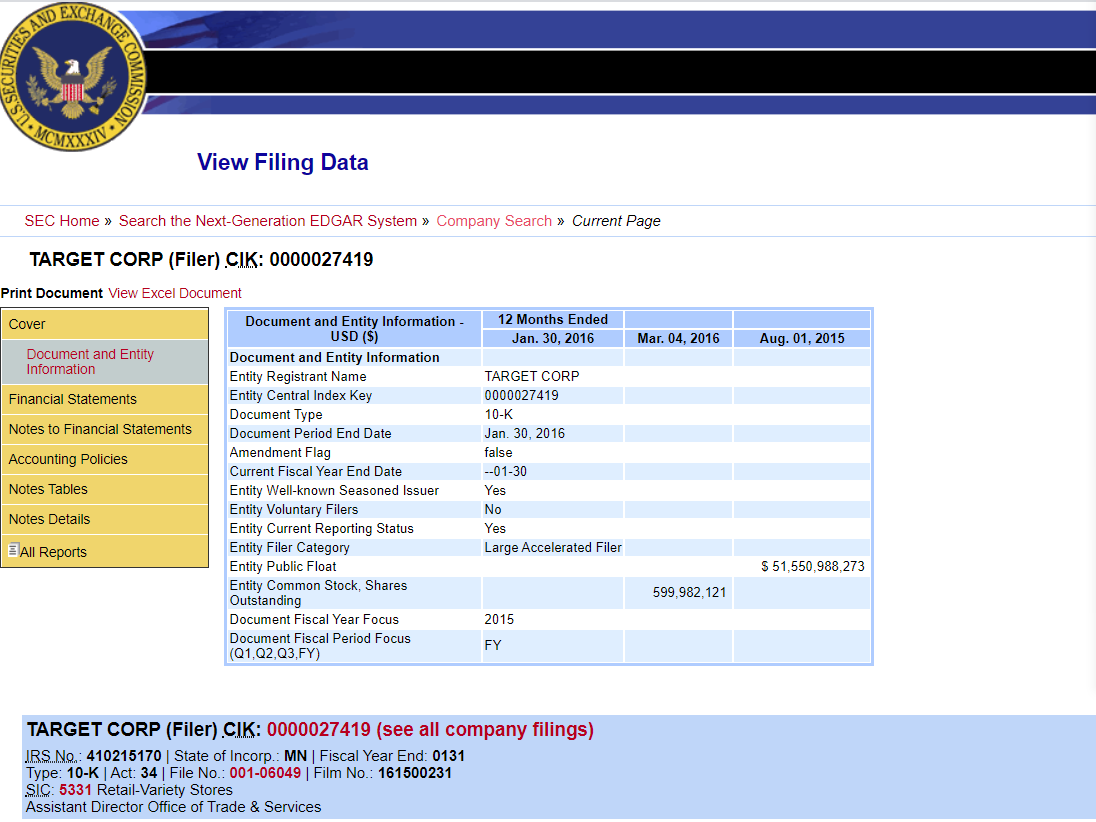
Task: Open View Excel Document link
Action: coord(175,293)
